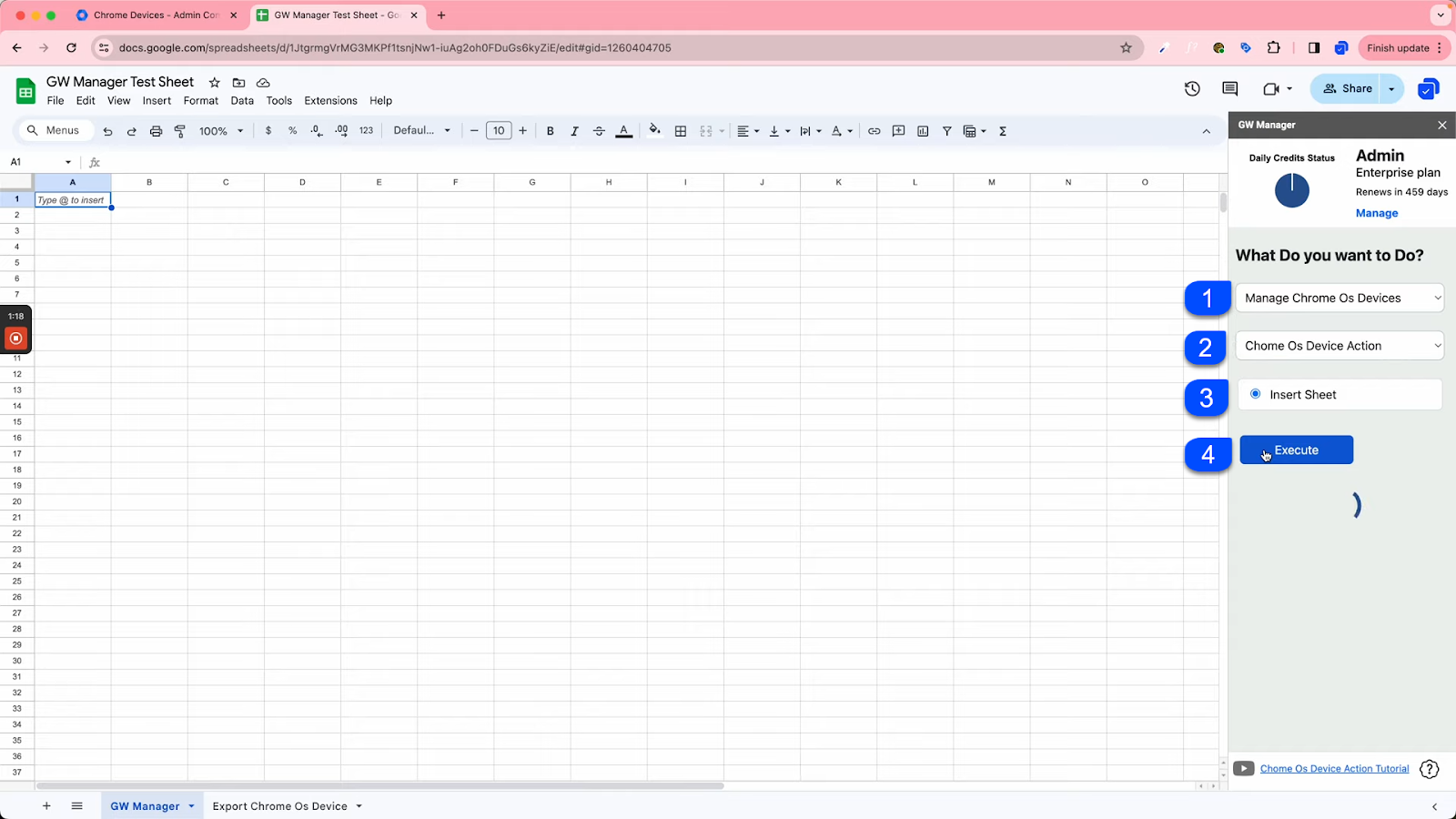Screen dimensions: 1456x819
Task: Click the Menus search box
Action: 55,131
